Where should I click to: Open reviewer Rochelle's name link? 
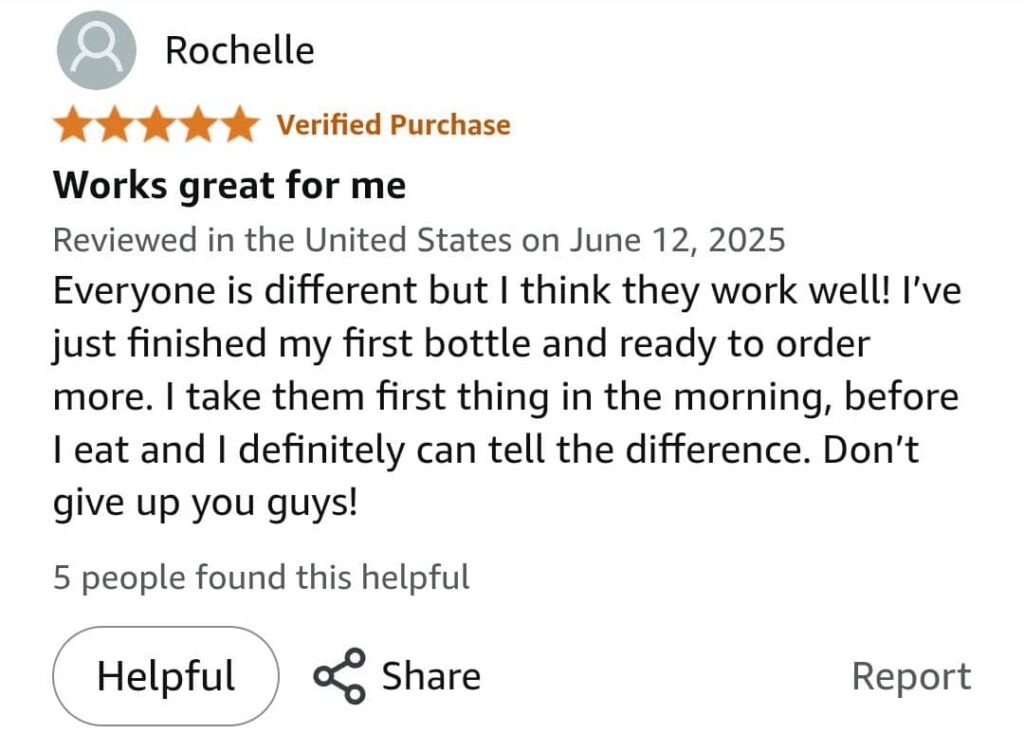pos(239,51)
